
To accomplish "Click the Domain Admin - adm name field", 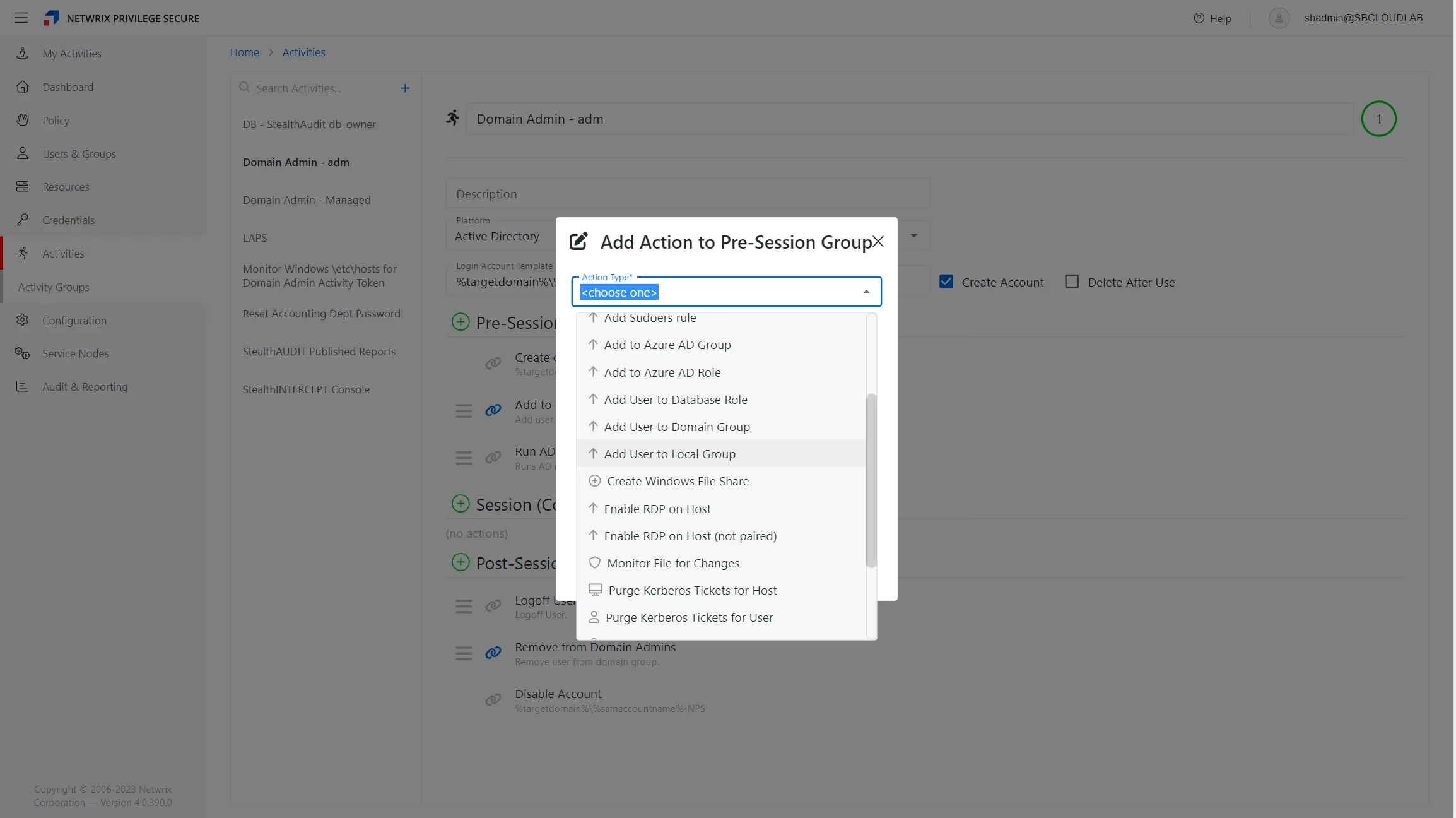I will [x=909, y=119].
